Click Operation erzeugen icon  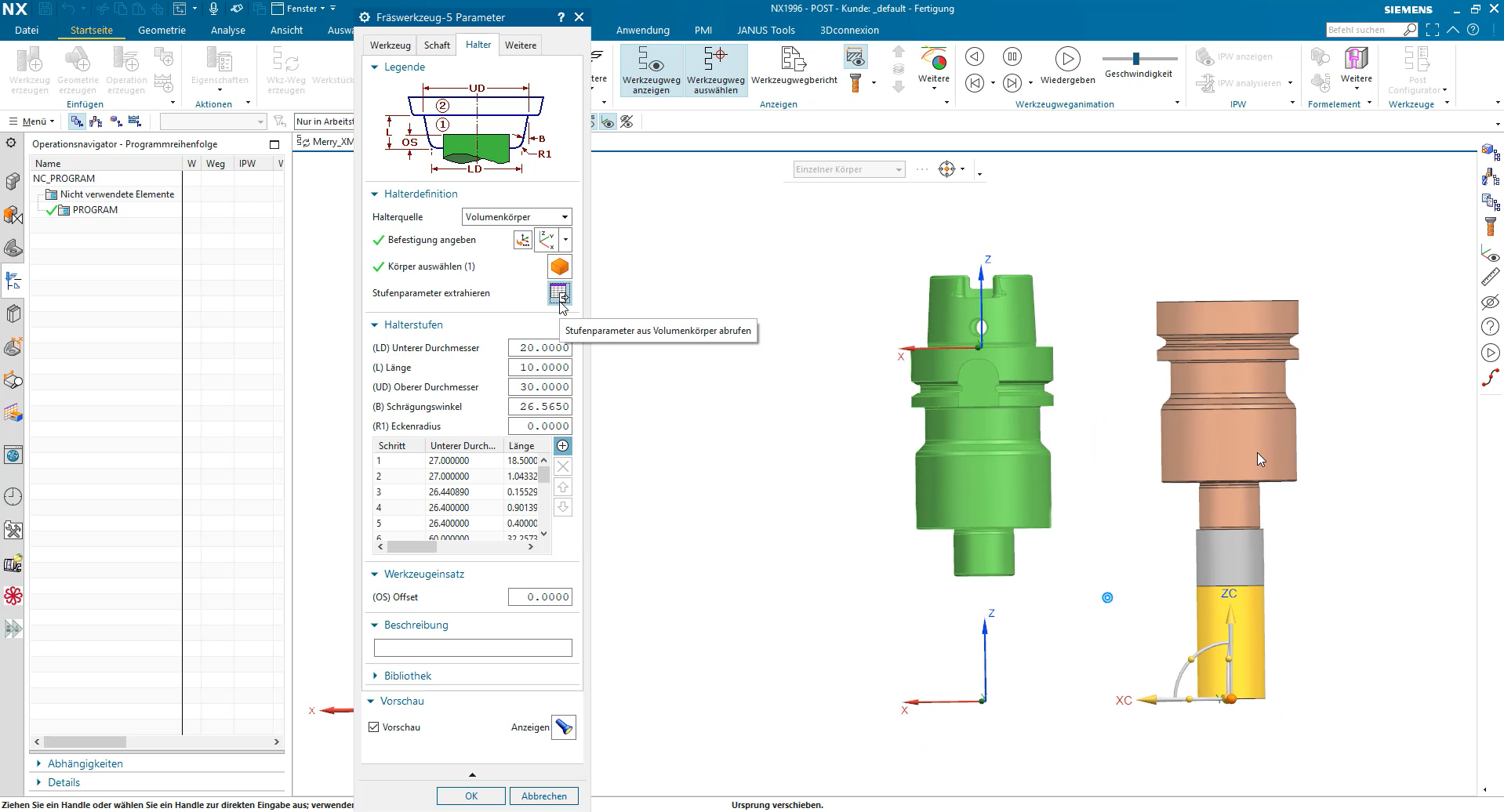coord(126,70)
